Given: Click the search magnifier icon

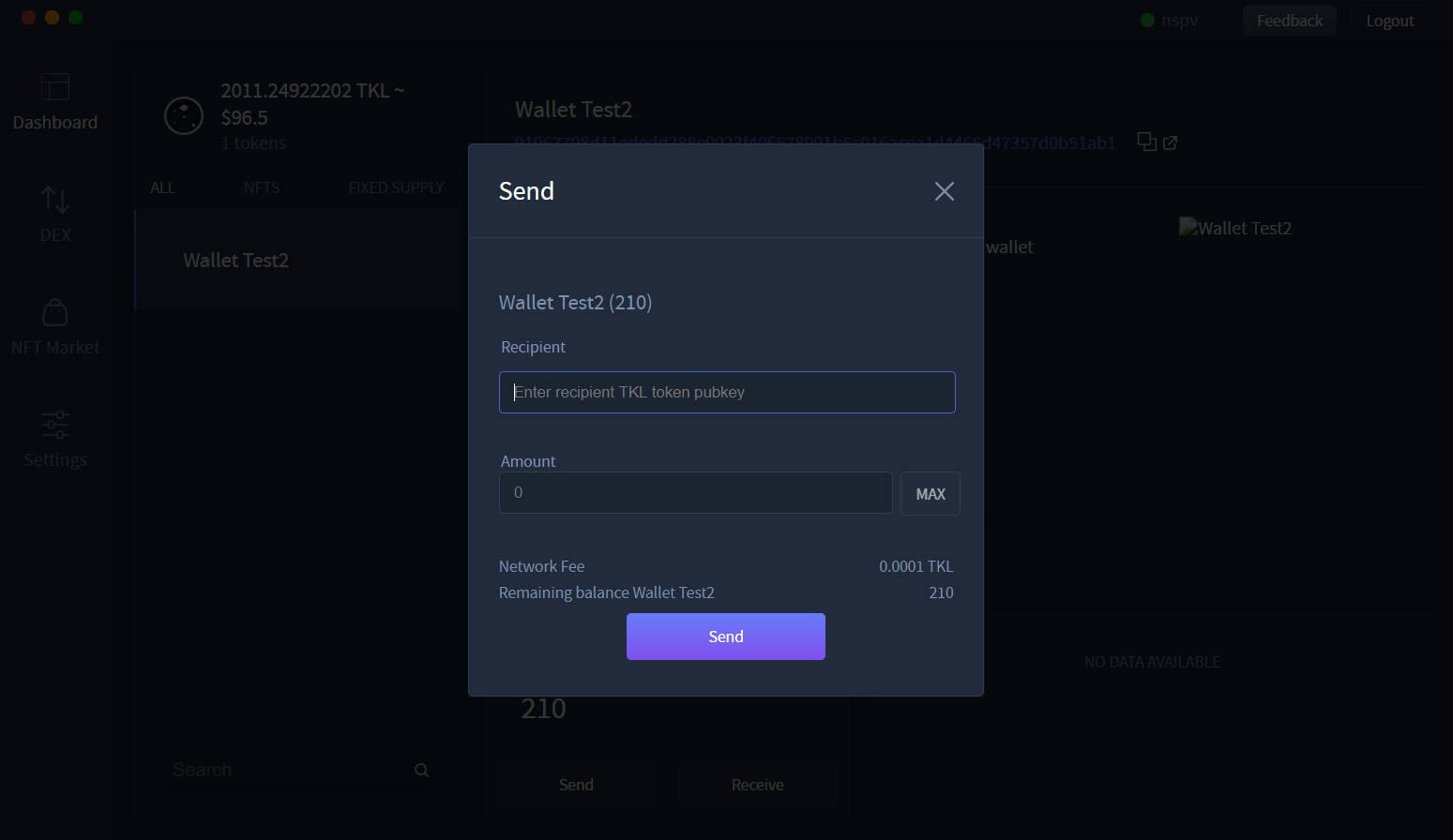Looking at the screenshot, I should tap(421, 770).
